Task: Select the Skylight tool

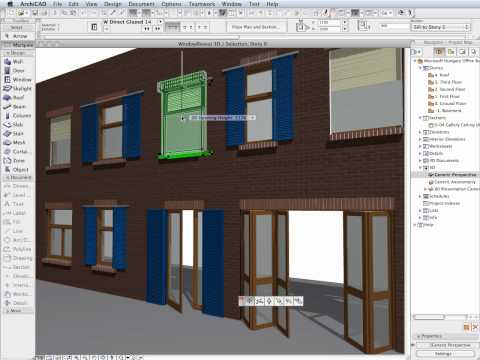Action: pos(18,89)
